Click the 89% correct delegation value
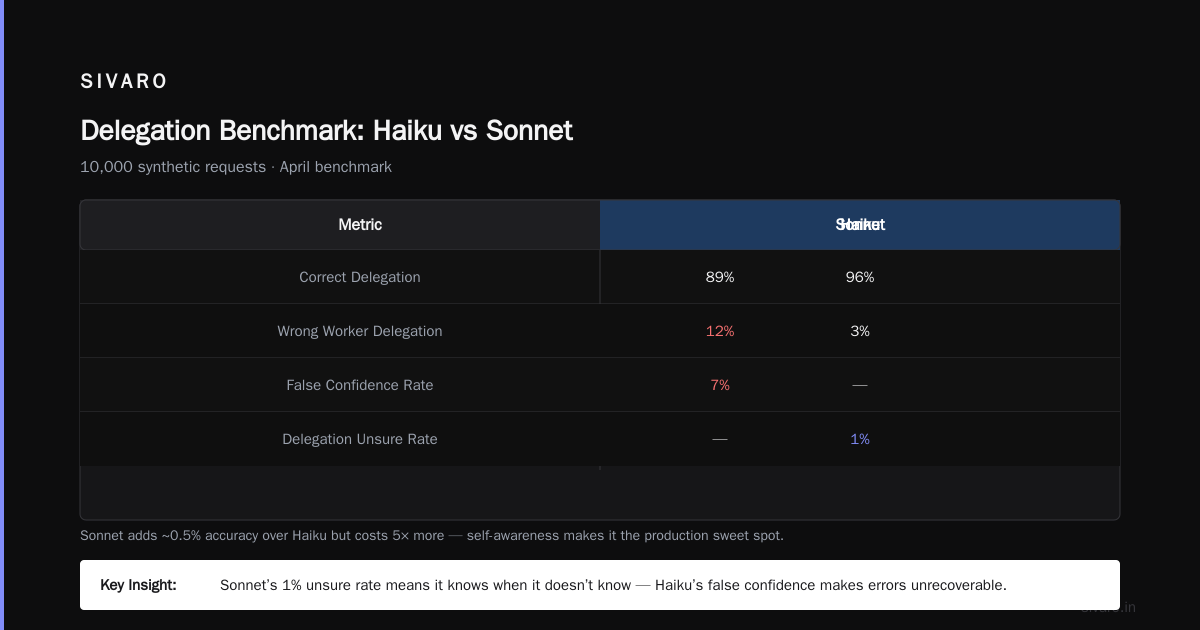Screen dimensions: 1200x630 click(720, 277)
